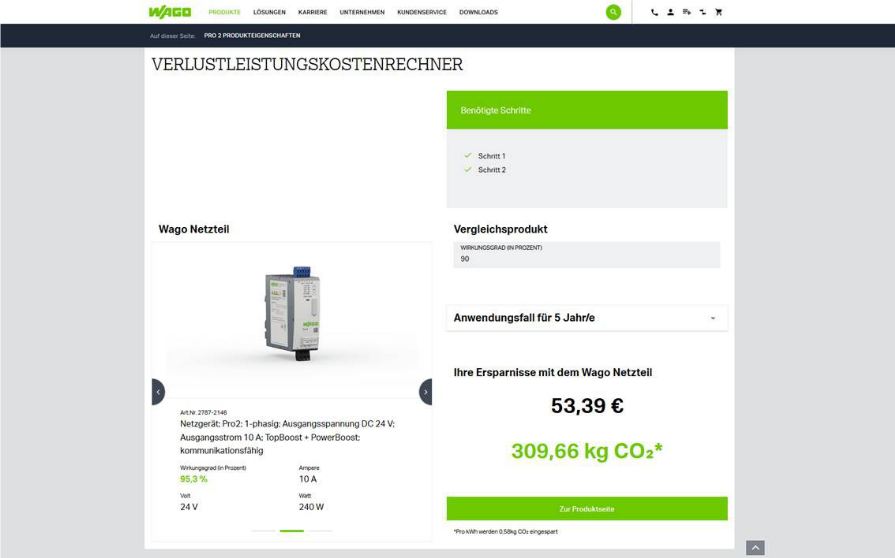Image resolution: width=895 pixels, height=558 pixels.
Task: Select the active green carousel indicator
Action: [292, 531]
